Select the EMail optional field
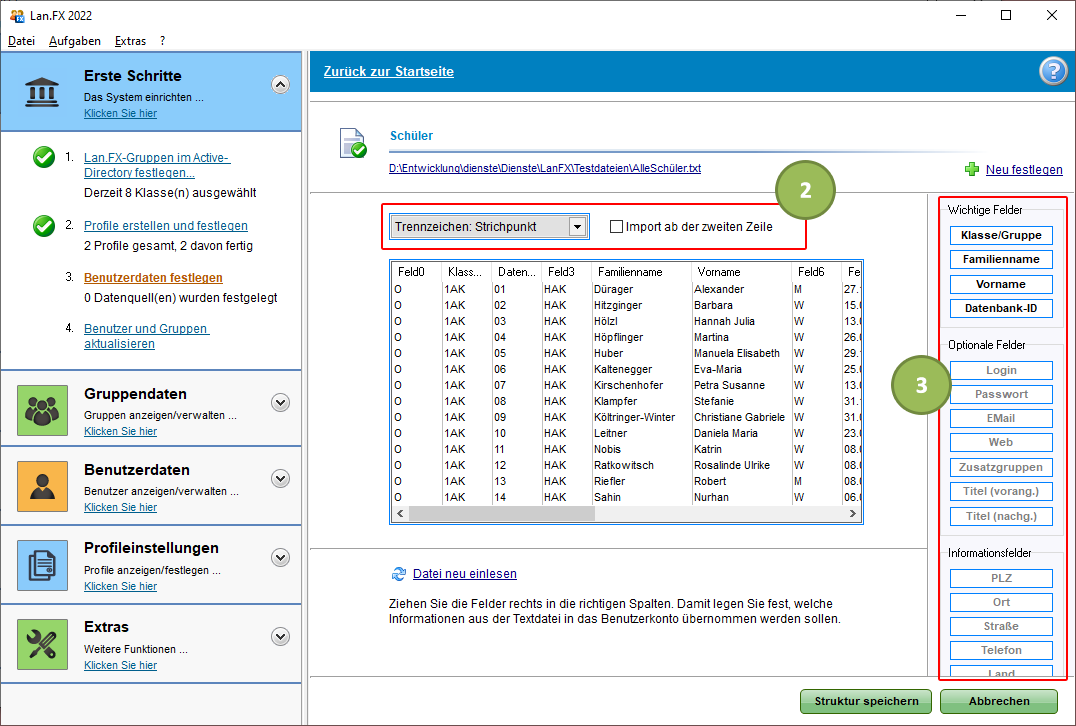 [x=1001, y=419]
